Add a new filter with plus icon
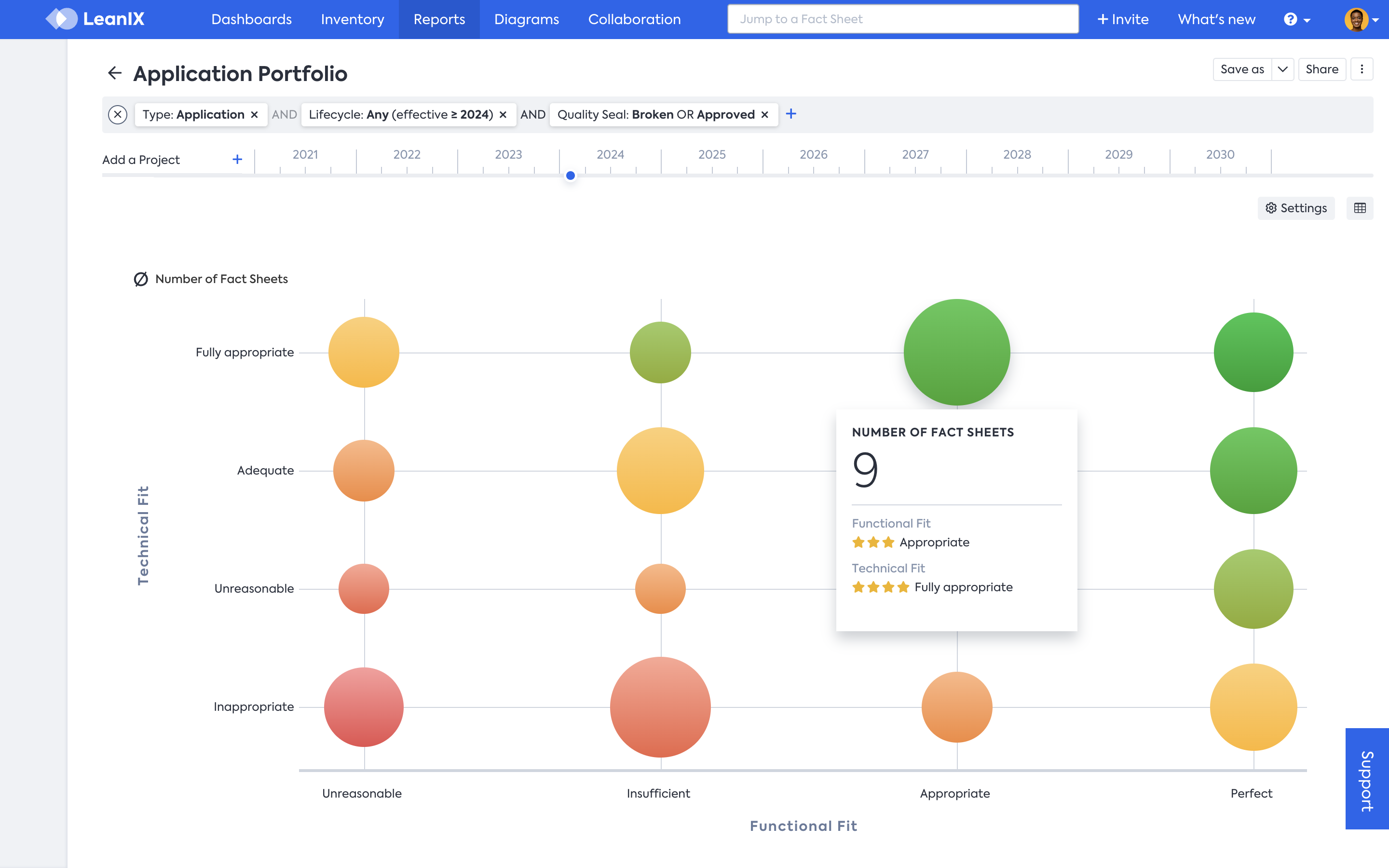Image resolution: width=1389 pixels, height=868 pixels. coord(791,114)
